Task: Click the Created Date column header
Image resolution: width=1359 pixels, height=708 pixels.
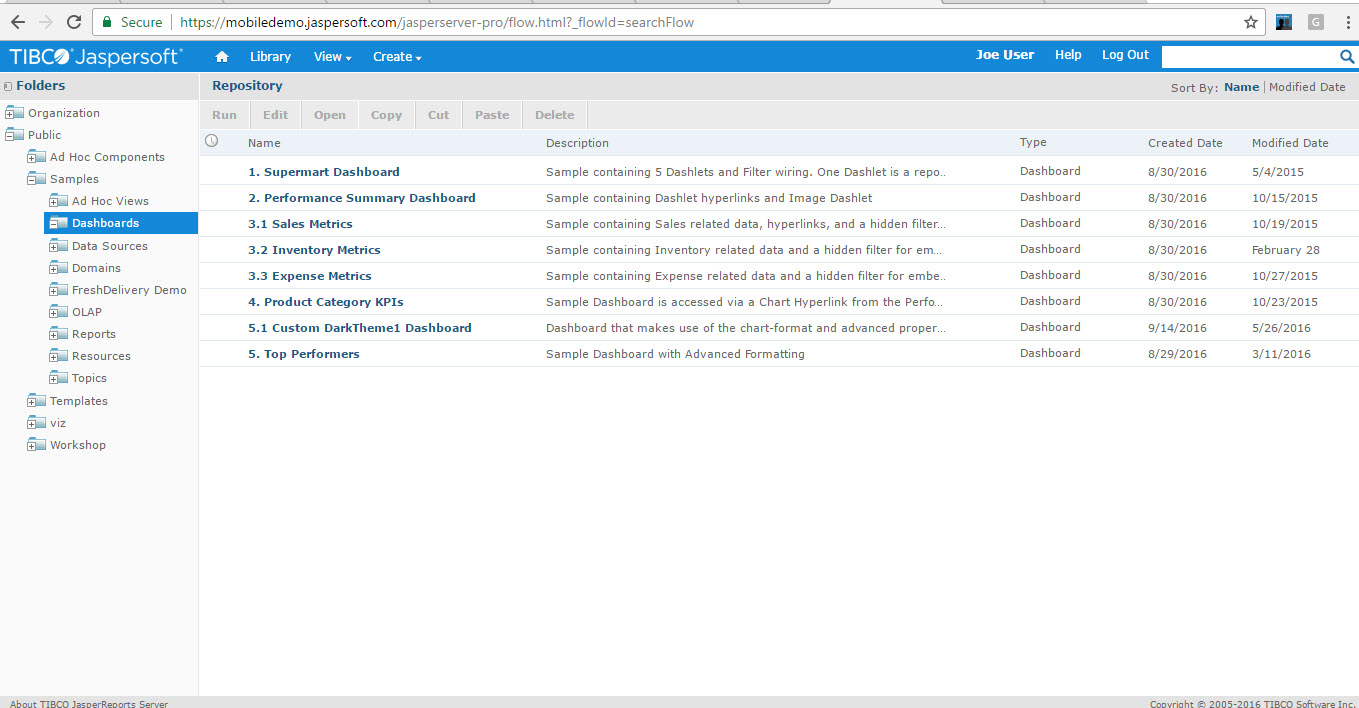Action: point(1185,143)
